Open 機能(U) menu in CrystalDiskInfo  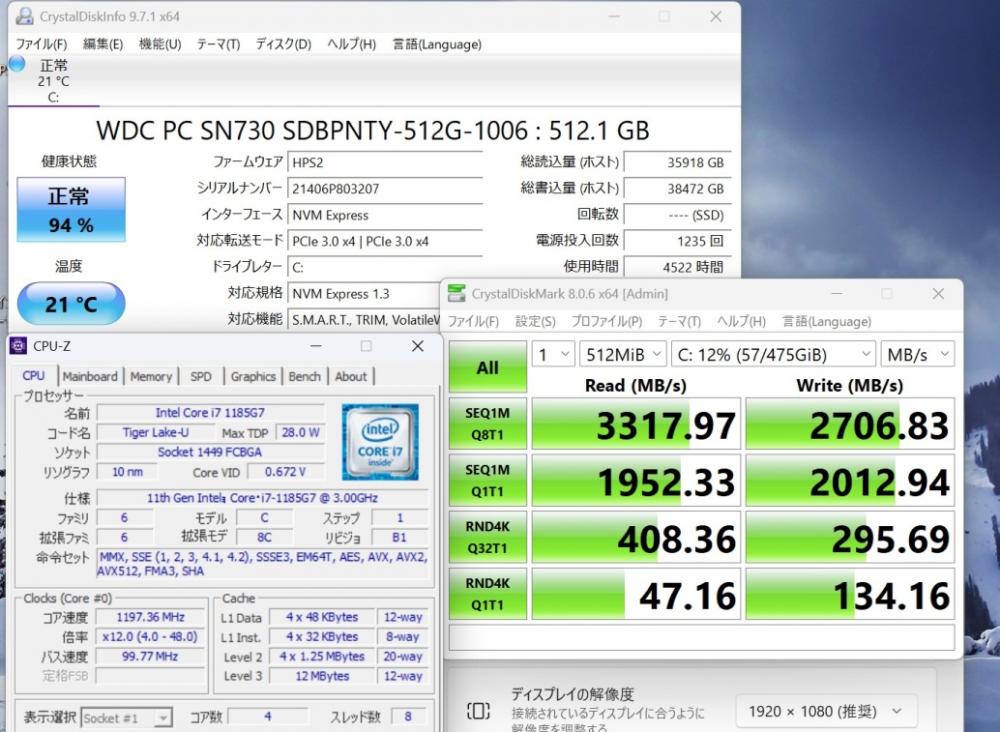coord(160,44)
